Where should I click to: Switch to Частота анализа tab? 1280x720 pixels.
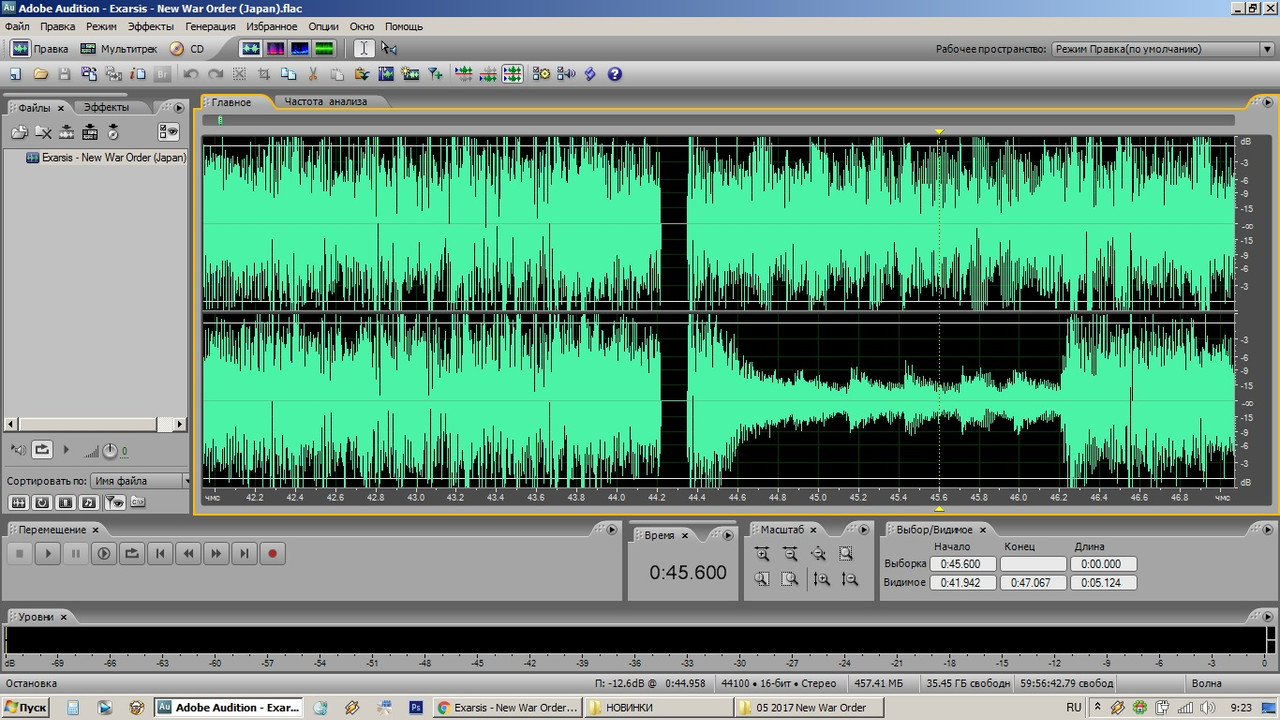coord(325,102)
